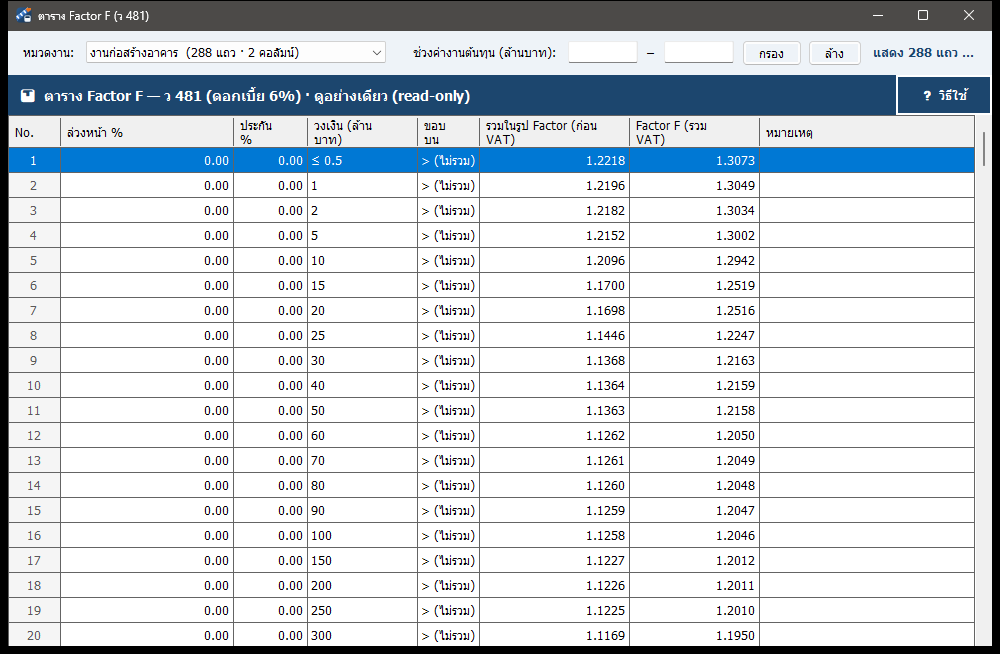Select row number 7
The image size is (1000, 654).
pos(34,311)
